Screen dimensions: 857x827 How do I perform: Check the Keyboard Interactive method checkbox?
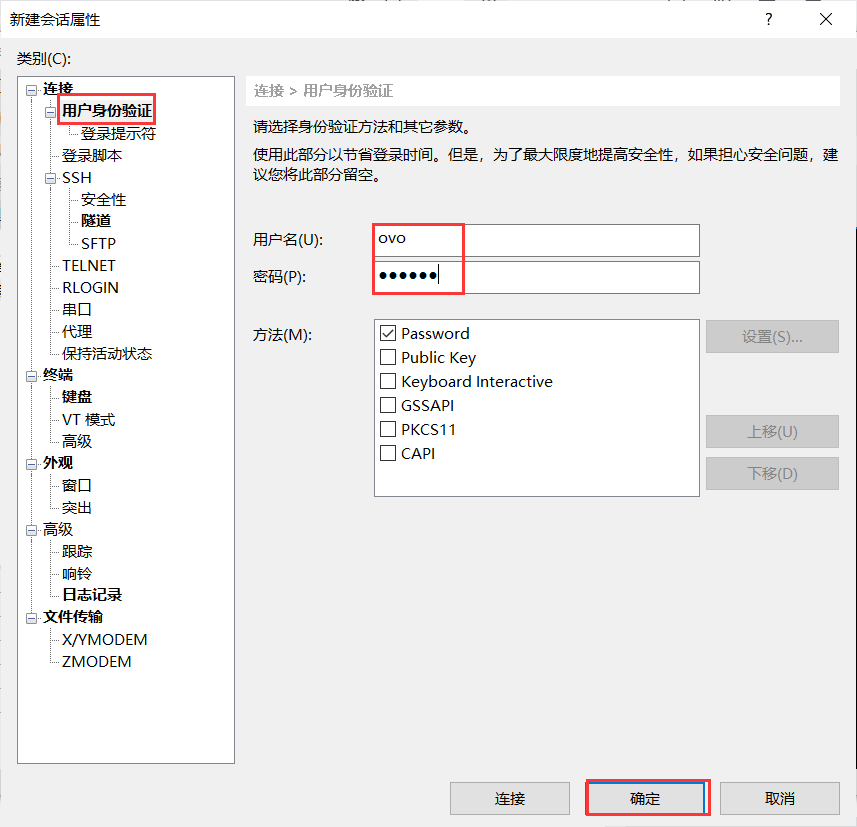(388, 382)
